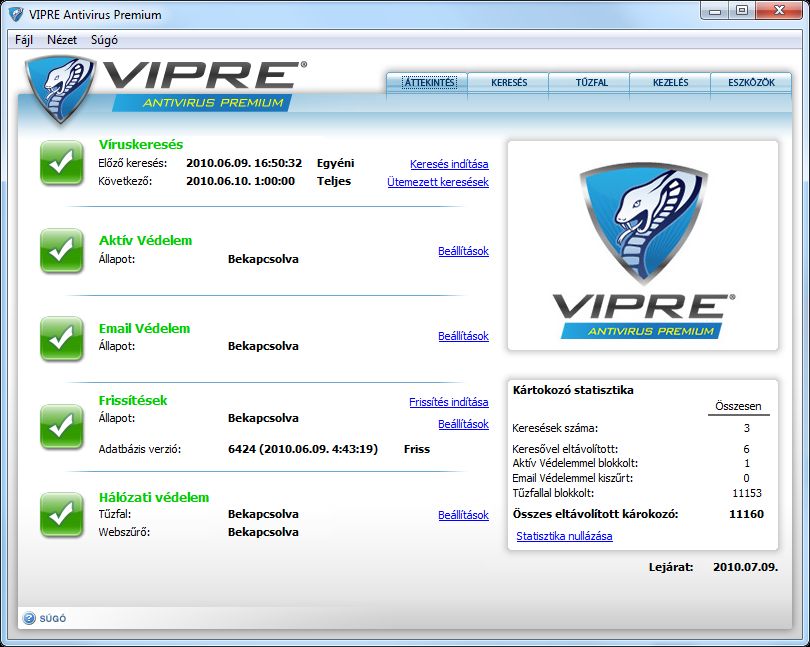The height and width of the screenshot is (647, 810).
Task: Open the Súgó menu
Action: tap(103, 40)
